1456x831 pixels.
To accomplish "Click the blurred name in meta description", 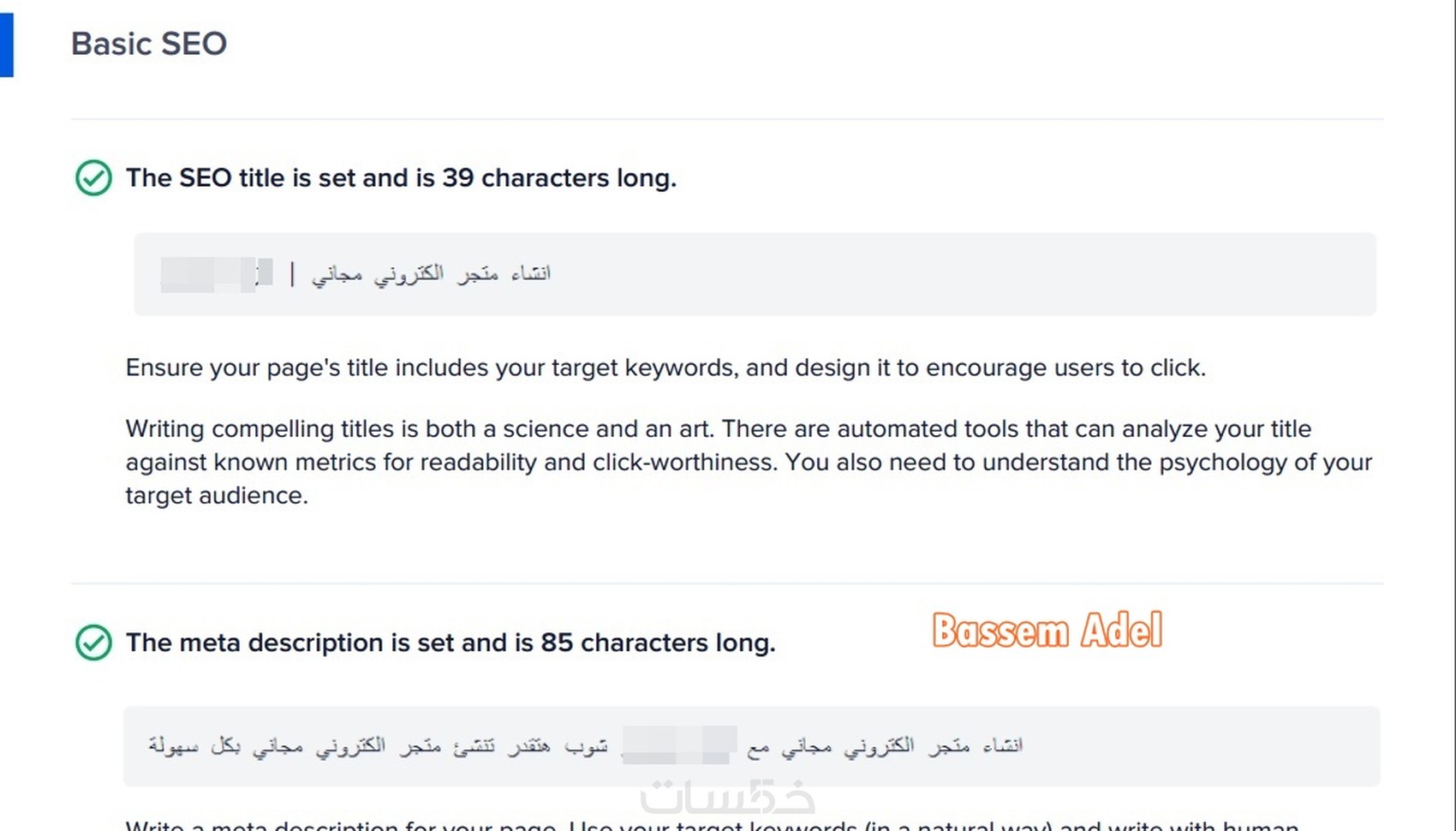I will pyautogui.click(x=679, y=745).
